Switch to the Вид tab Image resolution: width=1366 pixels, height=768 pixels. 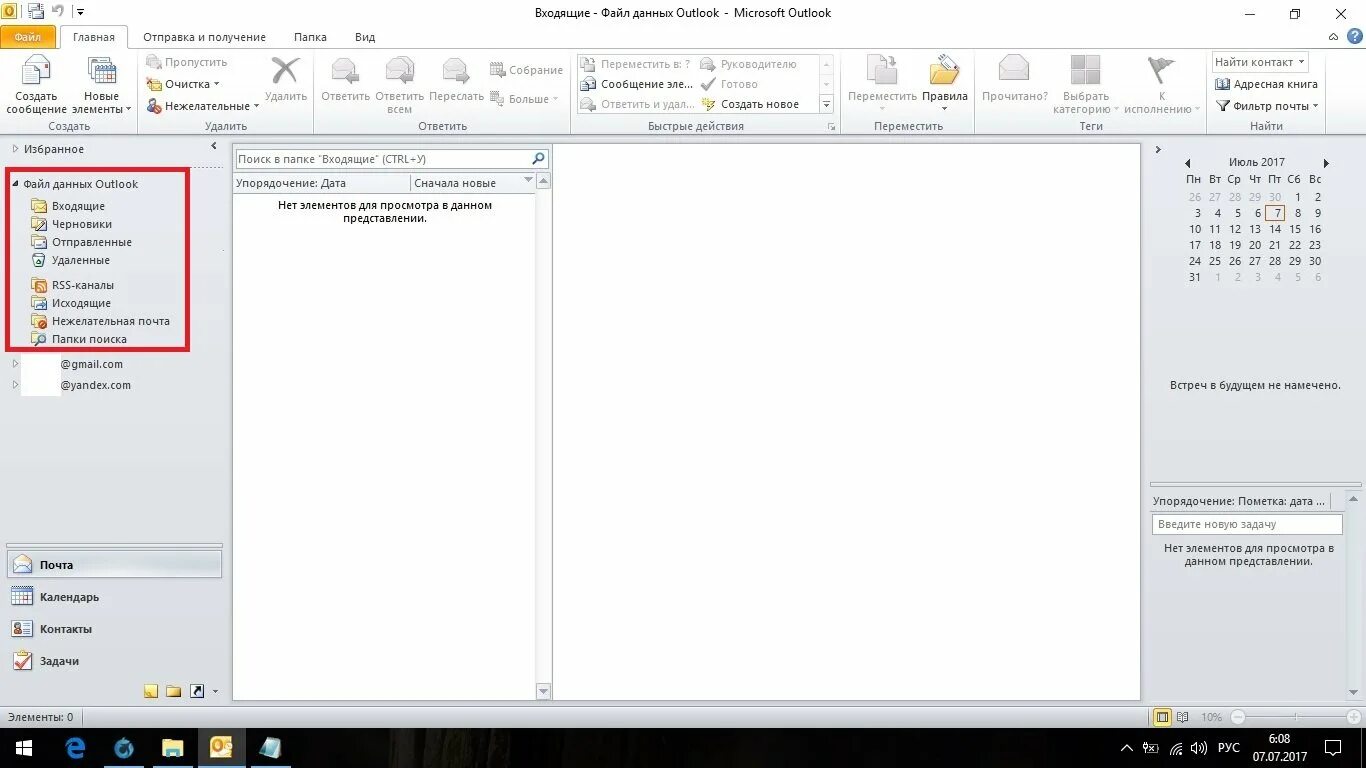(x=365, y=37)
